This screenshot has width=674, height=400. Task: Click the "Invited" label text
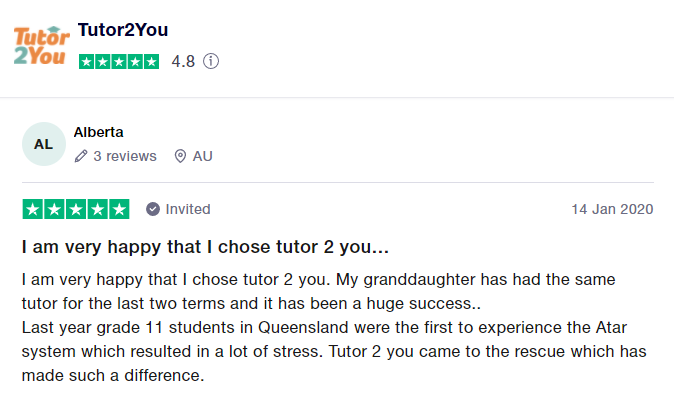[x=188, y=209]
